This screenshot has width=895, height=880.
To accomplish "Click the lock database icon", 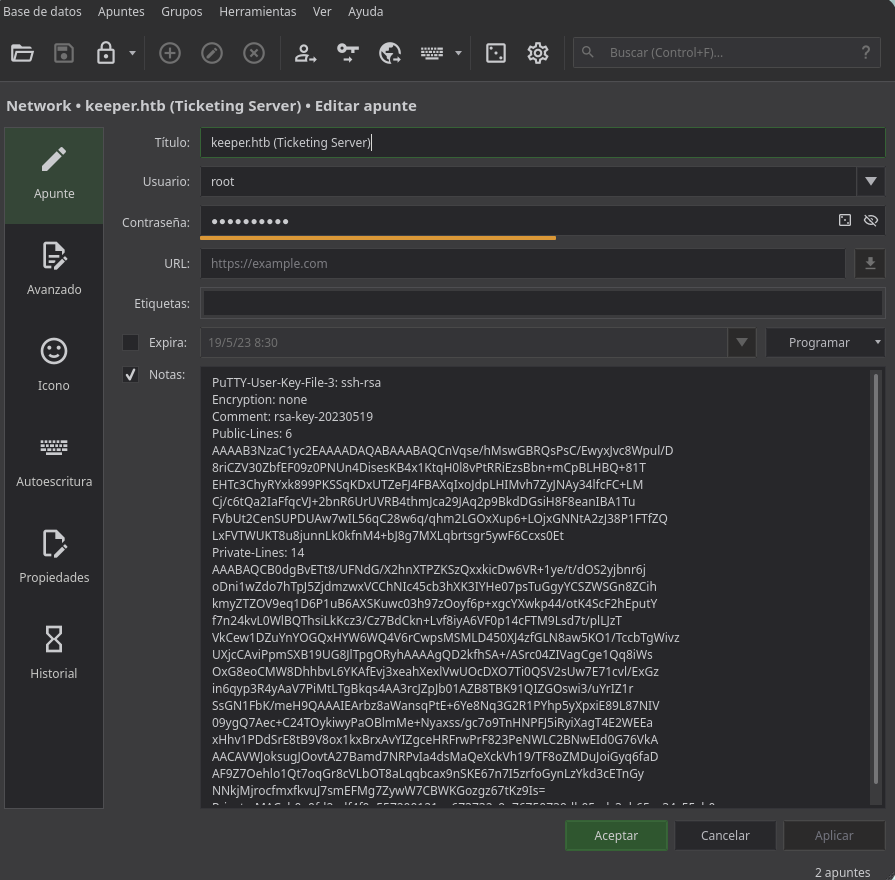I will click(x=106, y=53).
